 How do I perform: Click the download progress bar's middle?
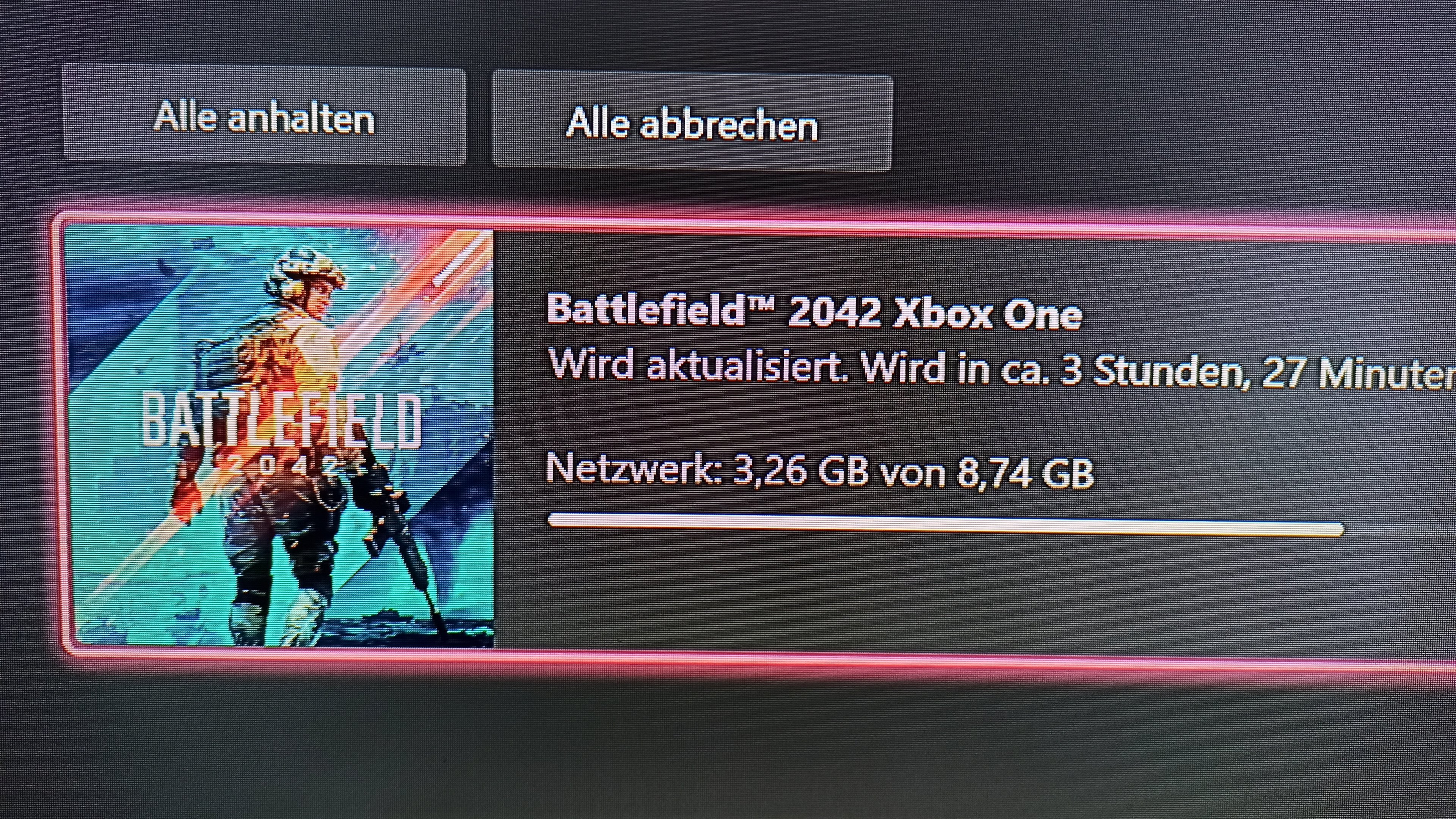click(x=946, y=524)
